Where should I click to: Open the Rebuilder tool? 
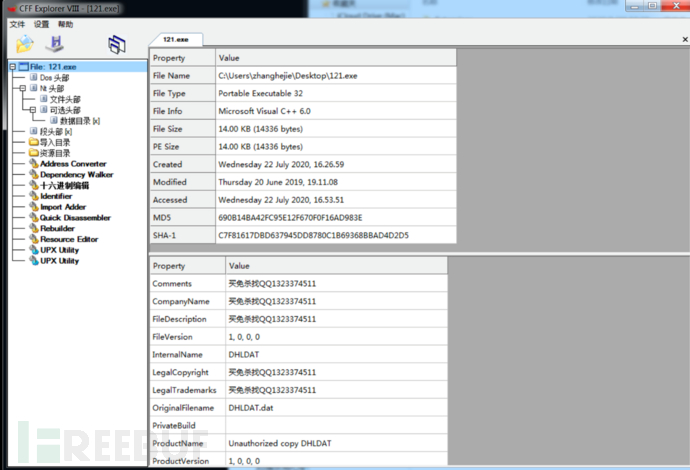[x=58, y=228]
